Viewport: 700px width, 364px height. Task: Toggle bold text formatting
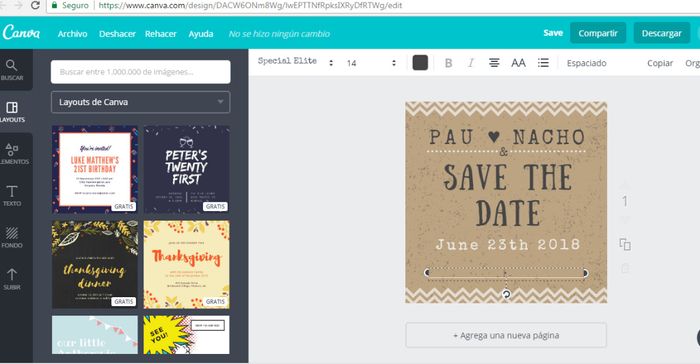[x=449, y=63]
